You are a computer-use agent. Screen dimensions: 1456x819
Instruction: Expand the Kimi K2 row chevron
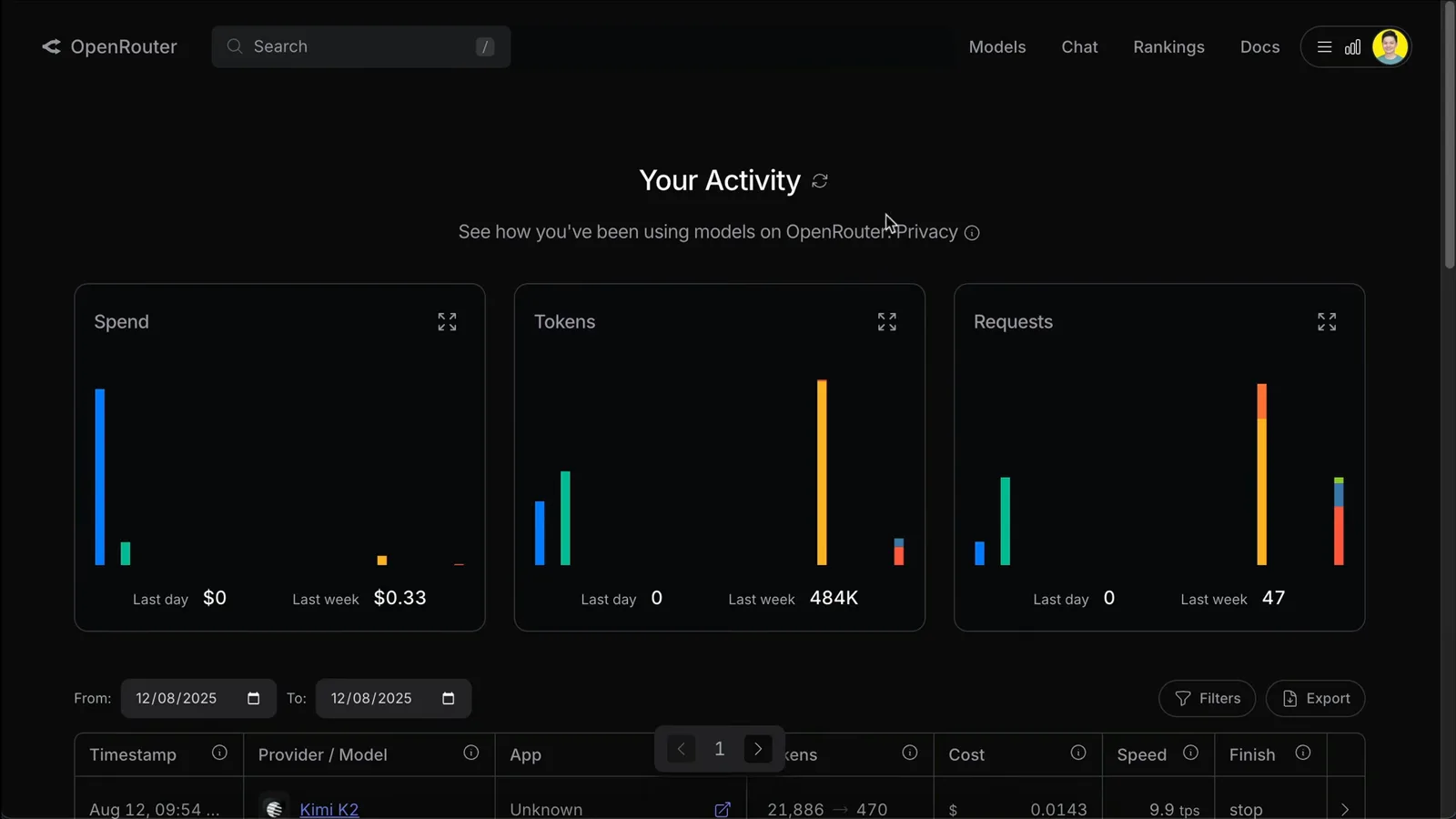click(x=1345, y=809)
